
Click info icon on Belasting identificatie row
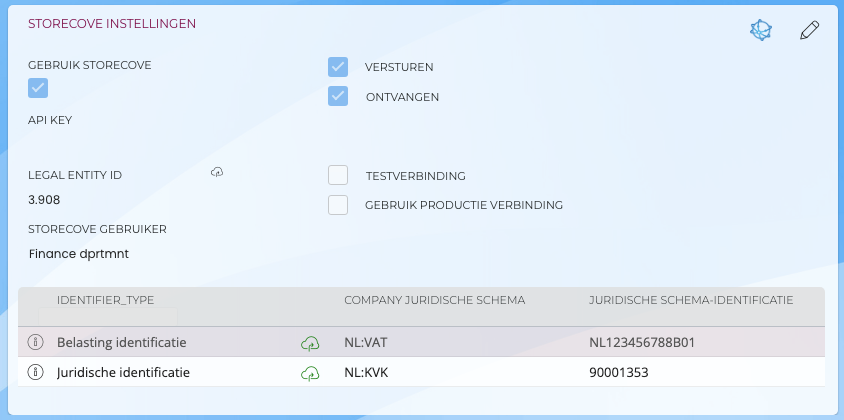pyautogui.click(x=36, y=342)
